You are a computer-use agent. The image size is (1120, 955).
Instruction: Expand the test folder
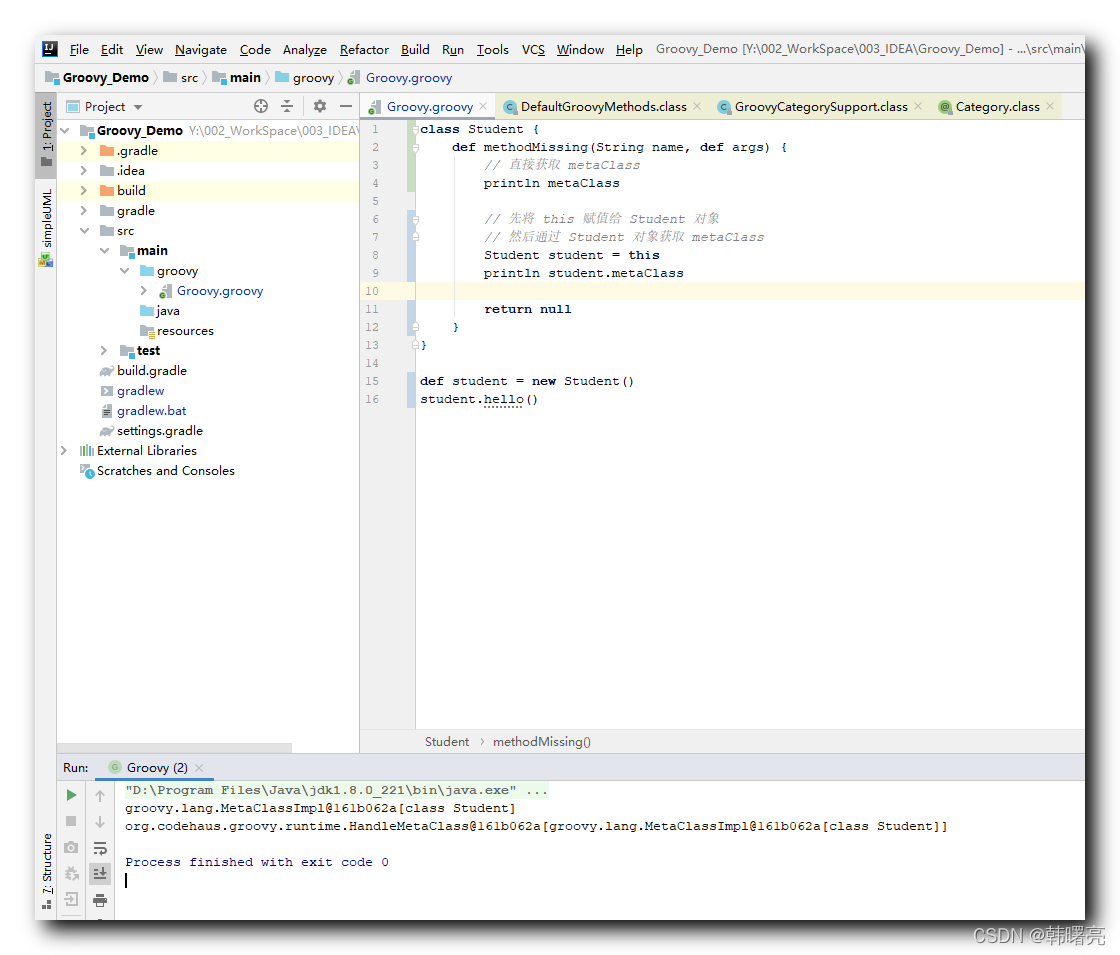(104, 351)
